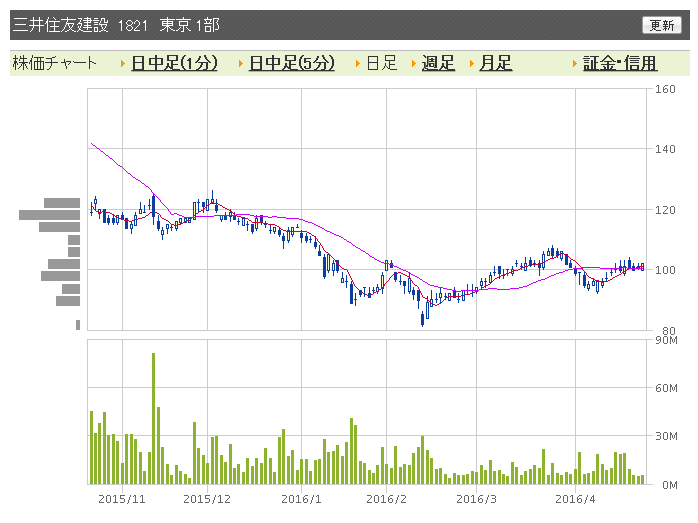
Task: Open the 月足 monthly chart
Action: pos(495,63)
